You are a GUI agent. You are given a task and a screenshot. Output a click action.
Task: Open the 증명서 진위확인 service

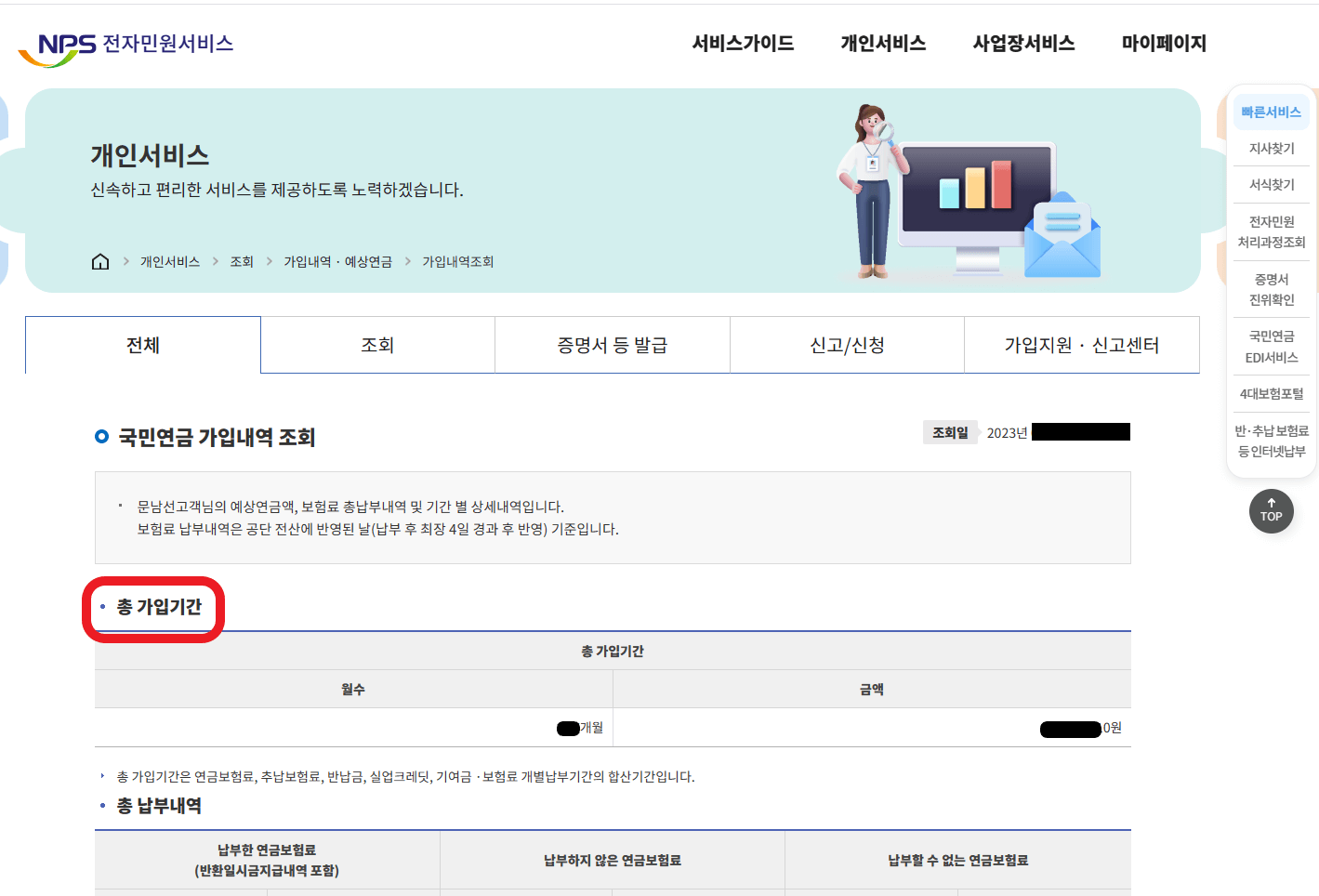coord(1271,288)
